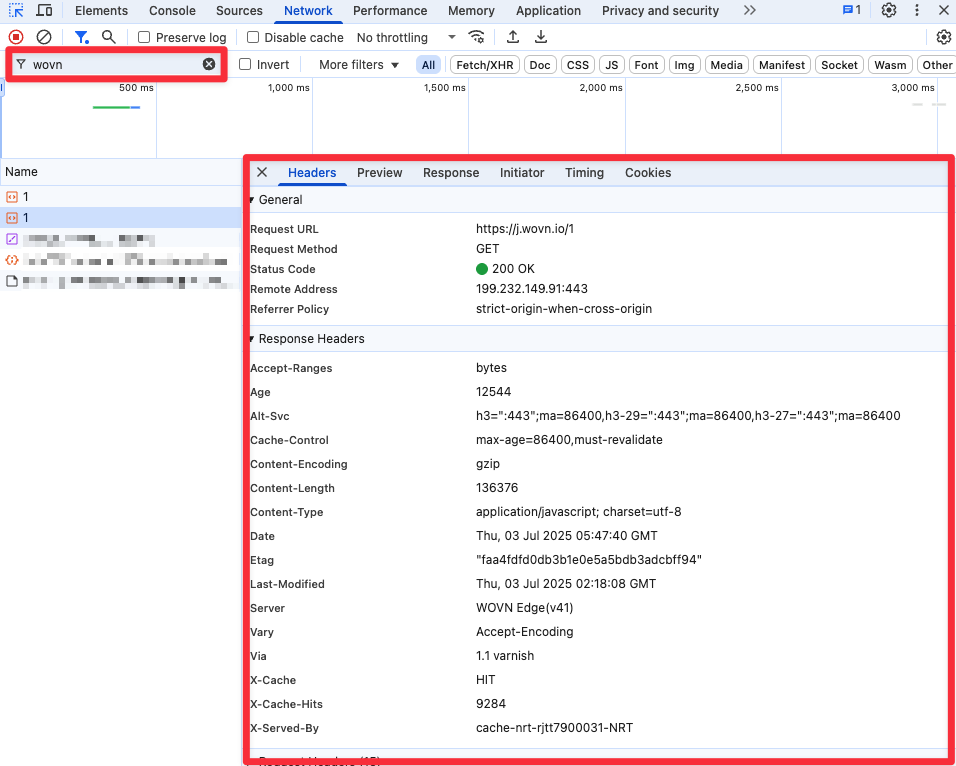Click the import HAR upload icon
Viewport: 956px width, 766px height.
pos(513,37)
